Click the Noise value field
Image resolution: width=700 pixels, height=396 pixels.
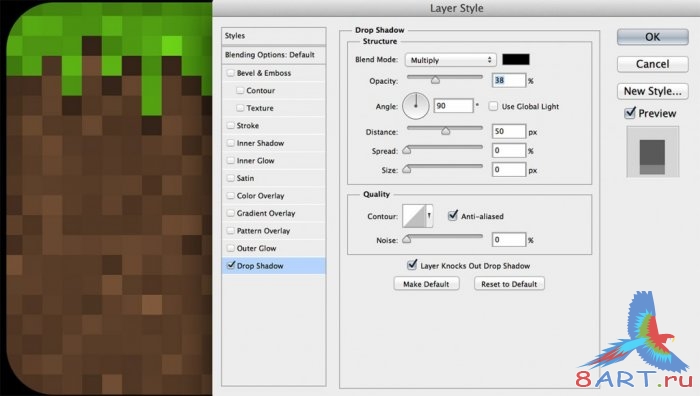click(x=508, y=240)
